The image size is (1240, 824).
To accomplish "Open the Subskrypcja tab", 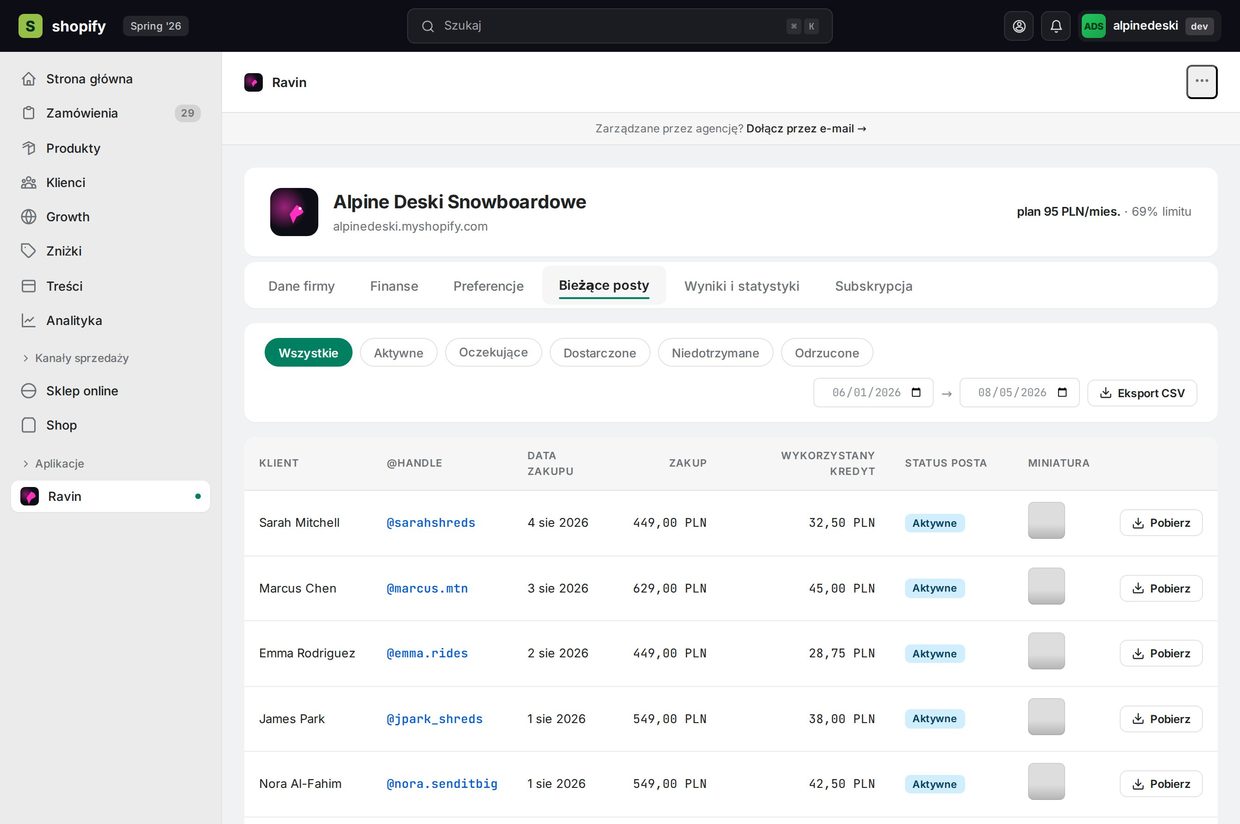I will [x=874, y=286].
